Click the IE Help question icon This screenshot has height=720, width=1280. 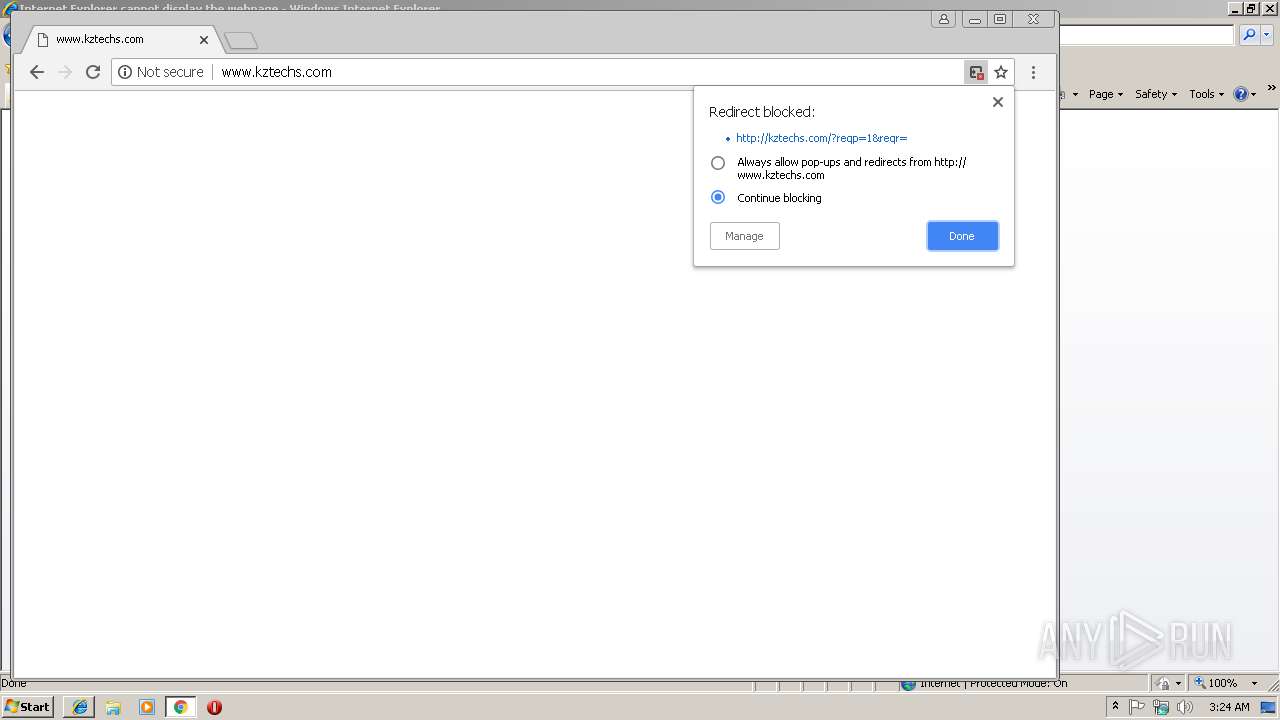coord(1241,94)
